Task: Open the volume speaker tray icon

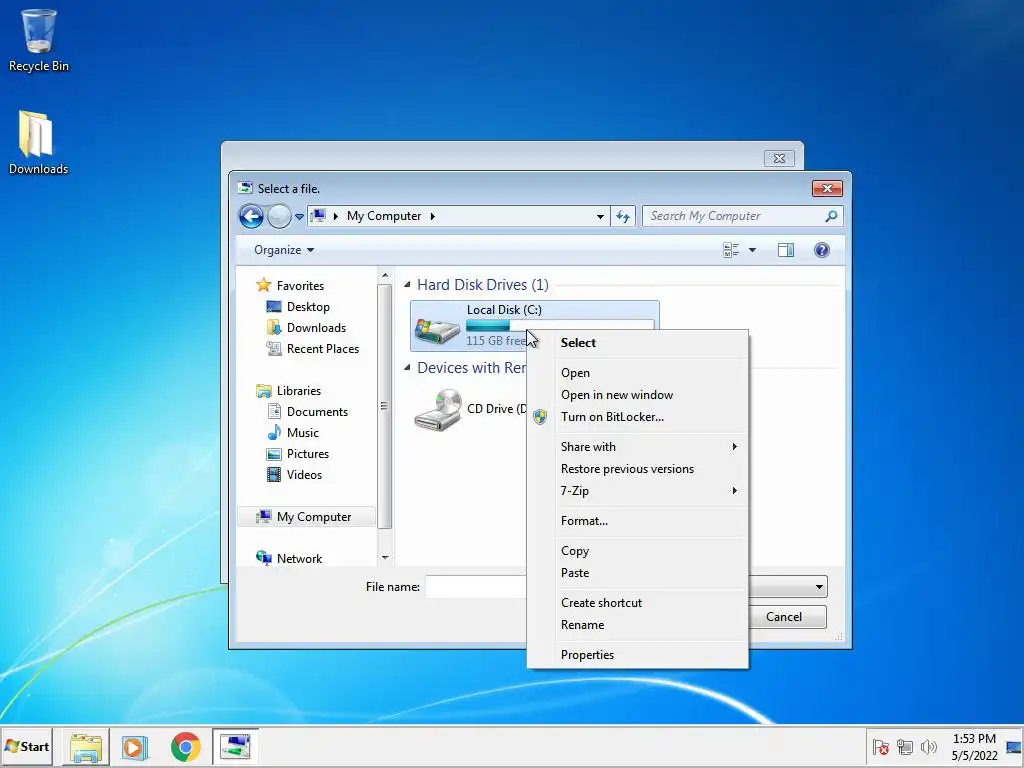Action: click(x=928, y=746)
